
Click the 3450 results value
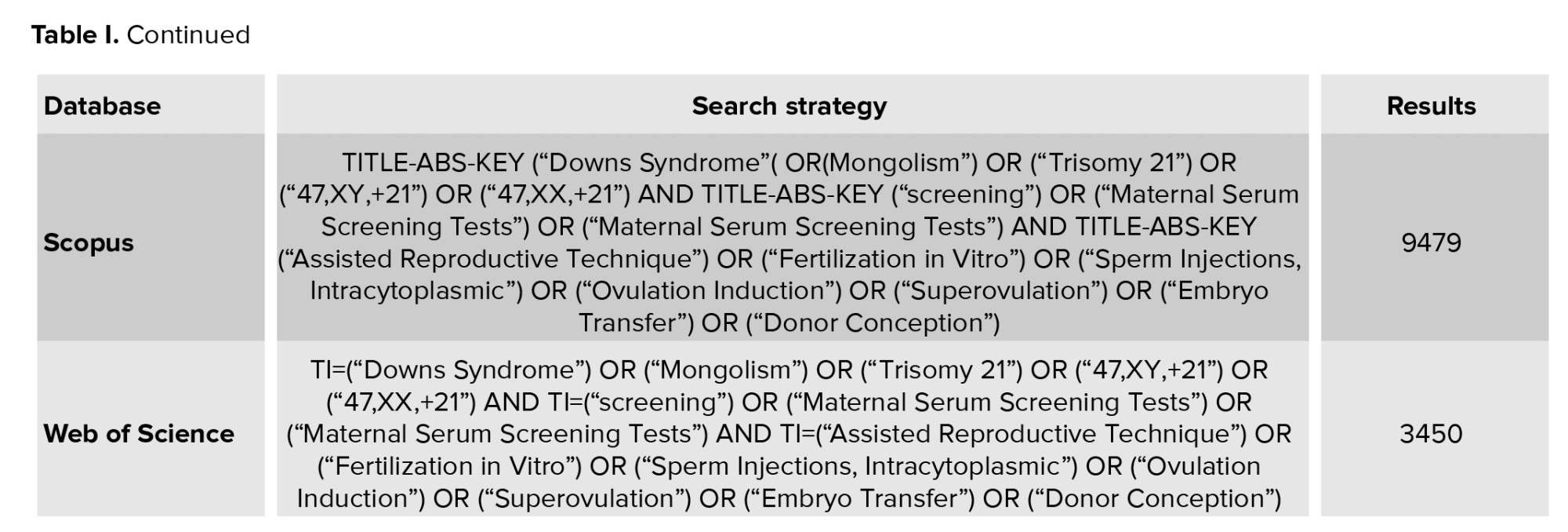click(1431, 434)
